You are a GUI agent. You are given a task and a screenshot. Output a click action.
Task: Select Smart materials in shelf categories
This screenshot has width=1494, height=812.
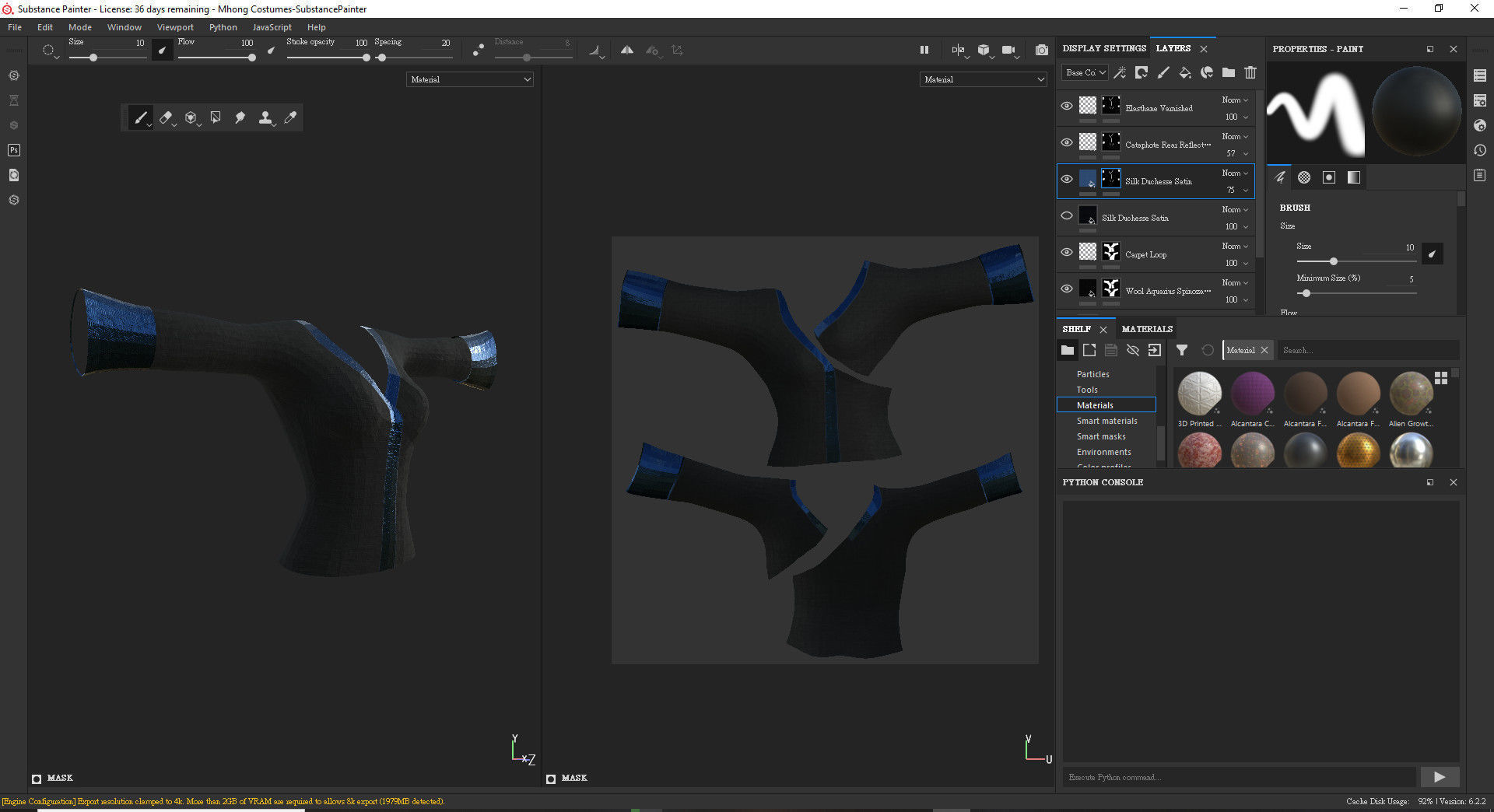point(1106,421)
